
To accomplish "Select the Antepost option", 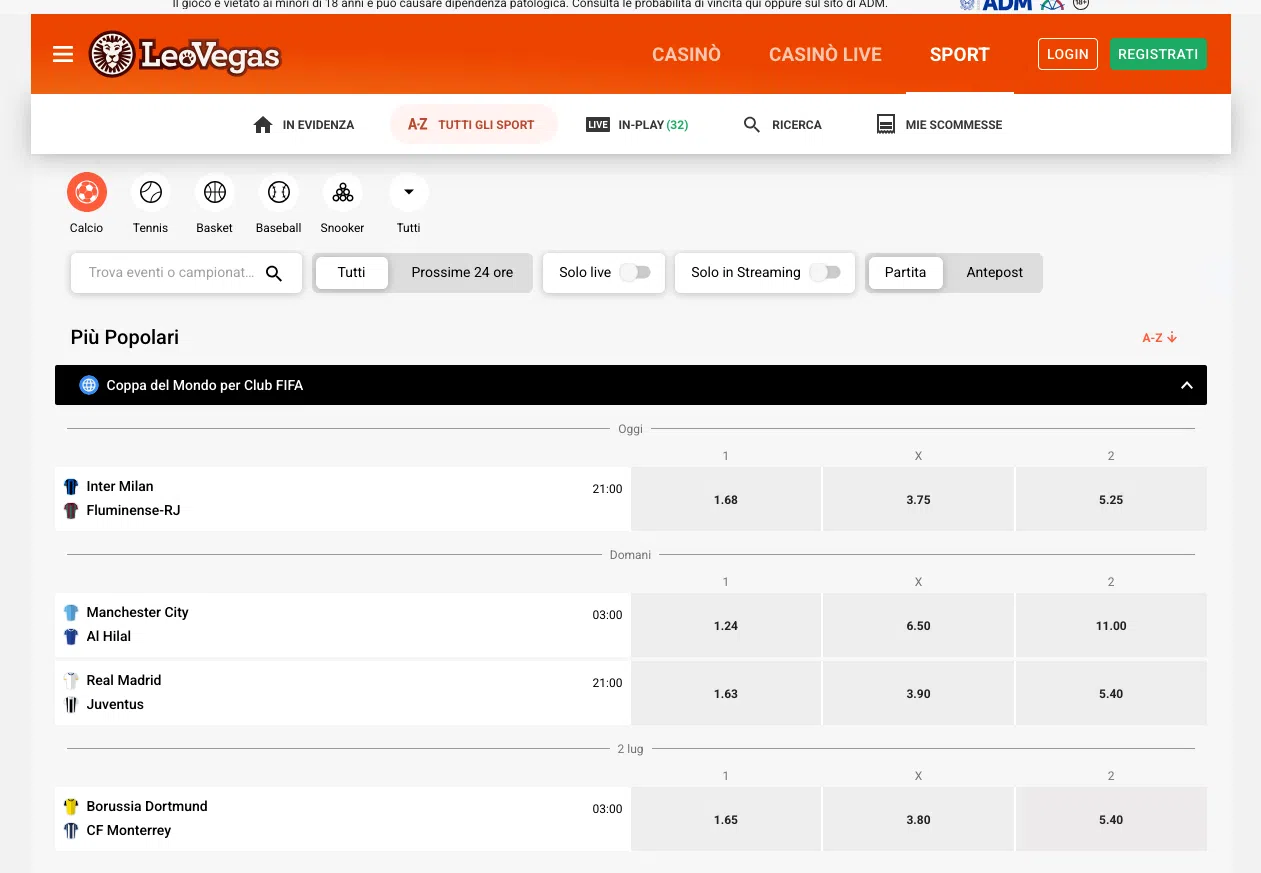I will tap(995, 272).
